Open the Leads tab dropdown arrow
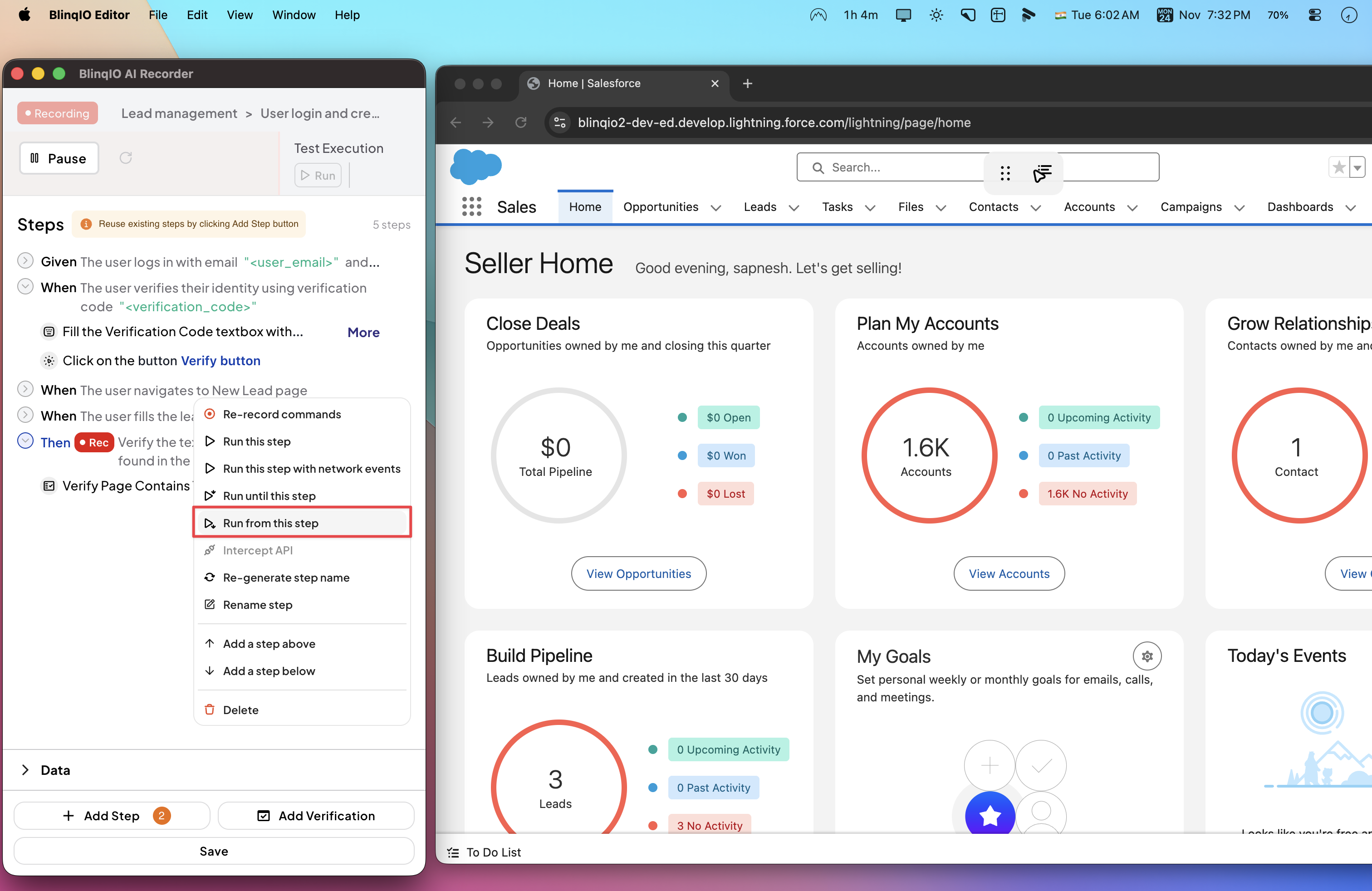 point(794,208)
